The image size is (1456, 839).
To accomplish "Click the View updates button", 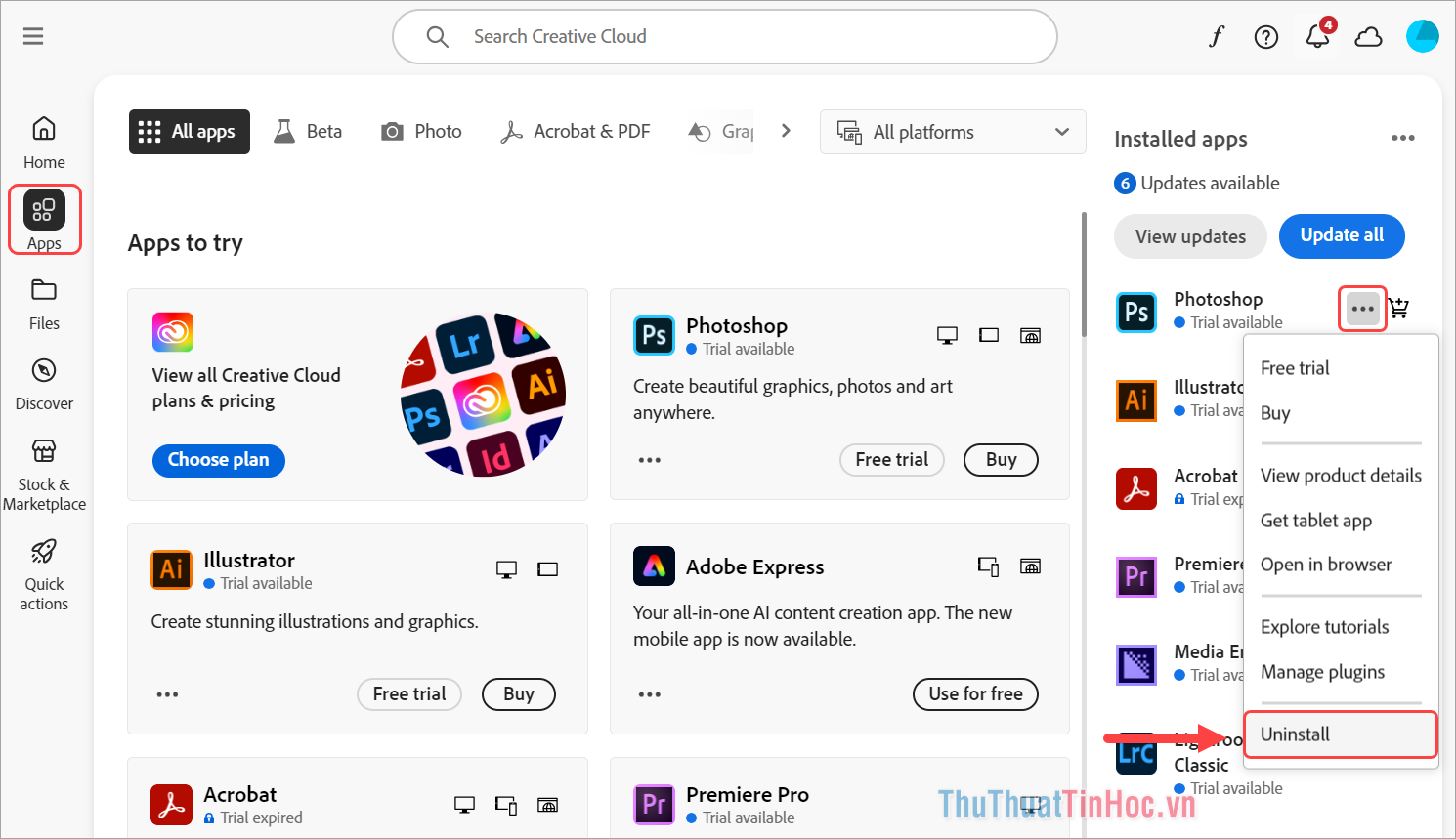I will [1190, 236].
